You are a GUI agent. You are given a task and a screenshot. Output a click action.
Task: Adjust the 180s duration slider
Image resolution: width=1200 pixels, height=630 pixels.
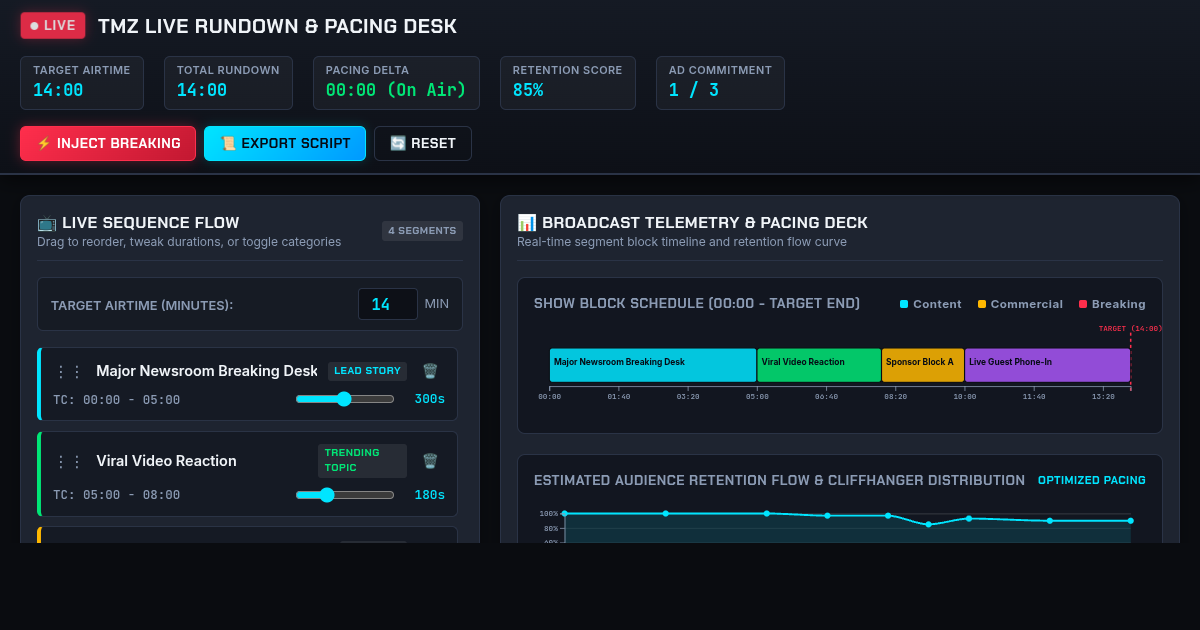[x=345, y=494]
